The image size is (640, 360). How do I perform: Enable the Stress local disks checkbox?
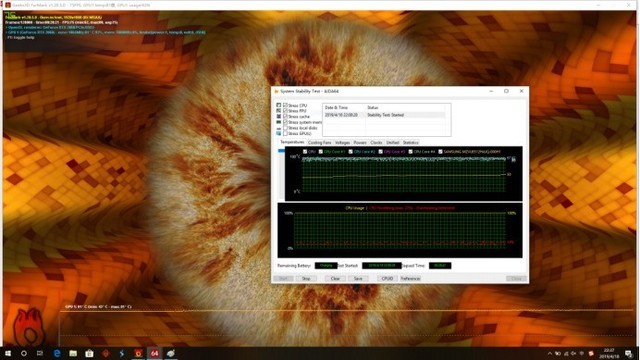tap(286, 128)
